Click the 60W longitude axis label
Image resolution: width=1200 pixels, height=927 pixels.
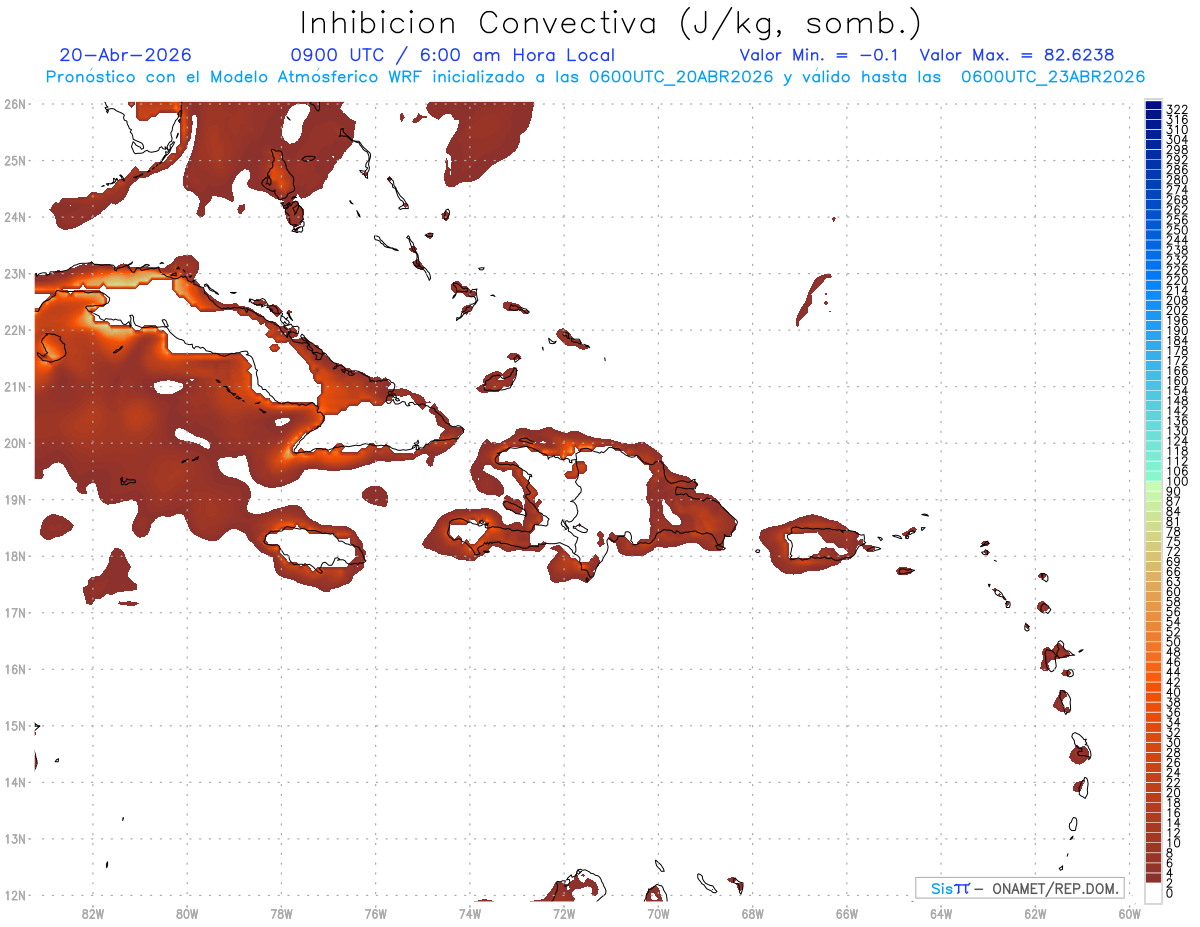(1130, 913)
